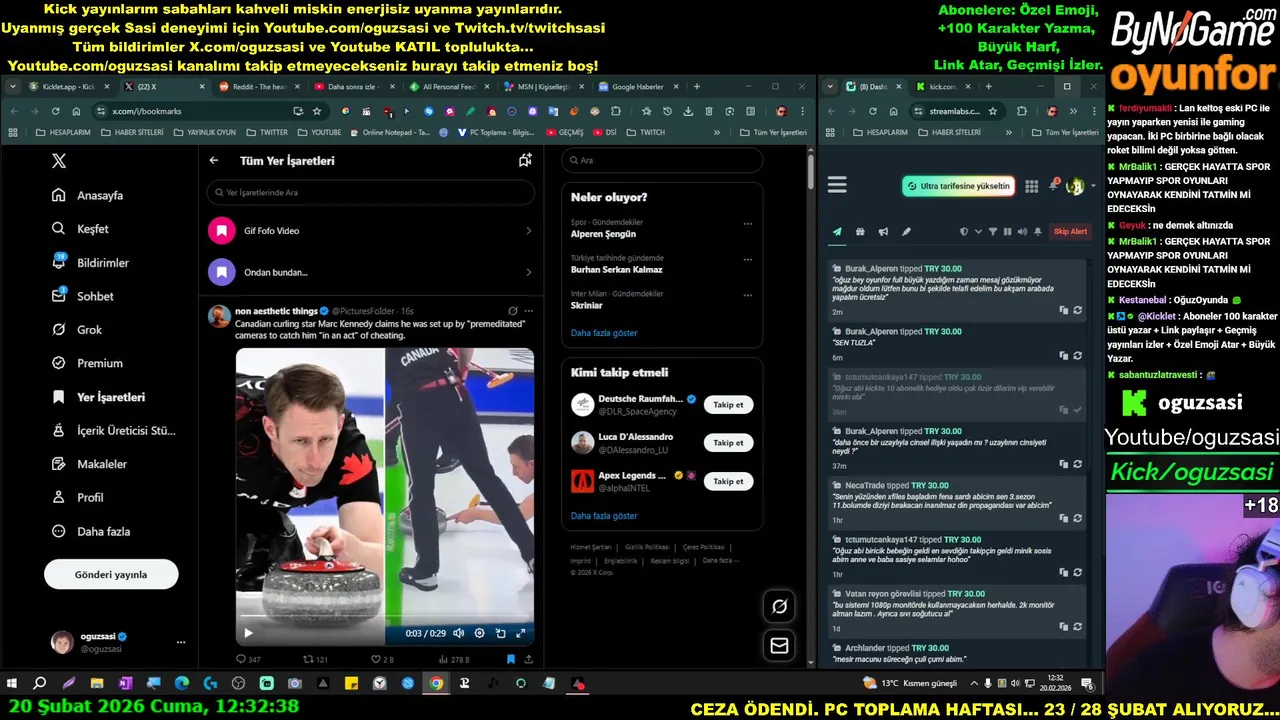Seek the curling video progress bar
The width and height of the screenshot is (1280, 720).
(385, 617)
